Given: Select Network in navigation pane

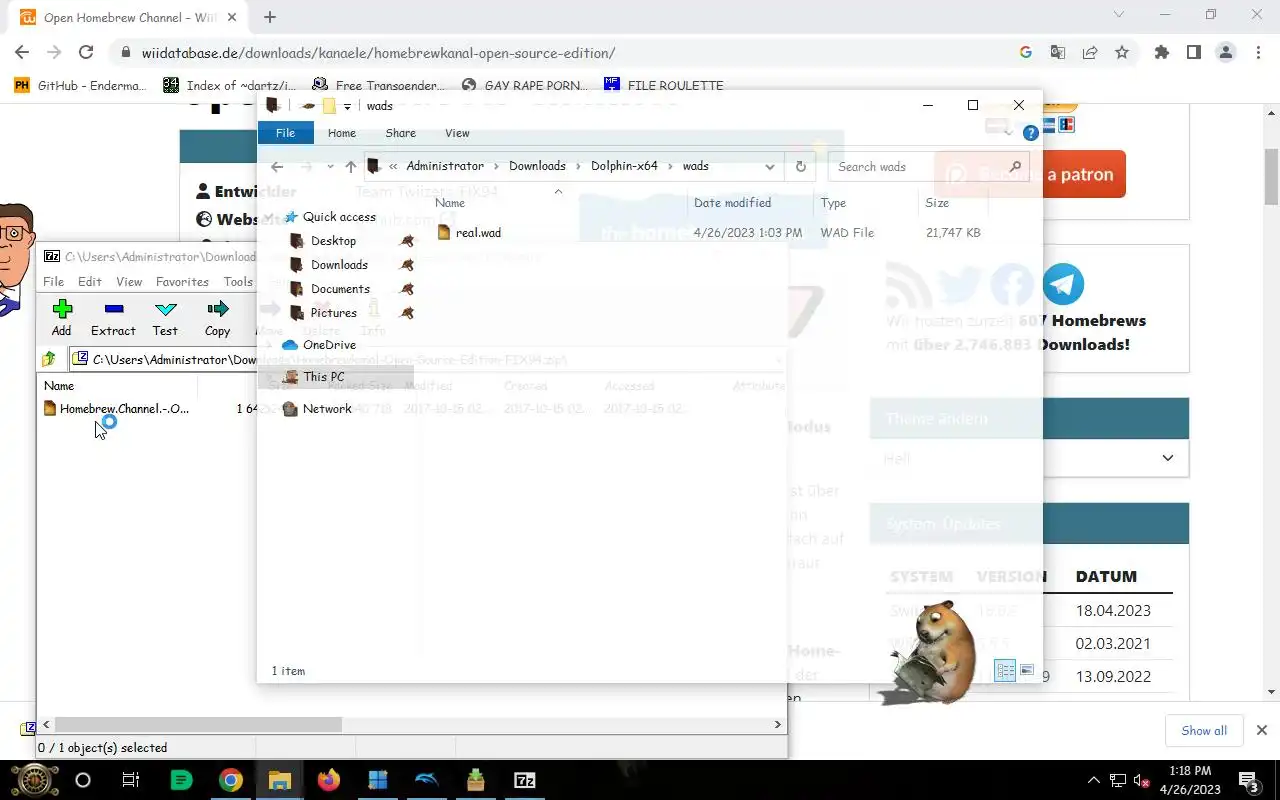Looking at the screenshot, I should pyautogui.click(x=327, y=409).
